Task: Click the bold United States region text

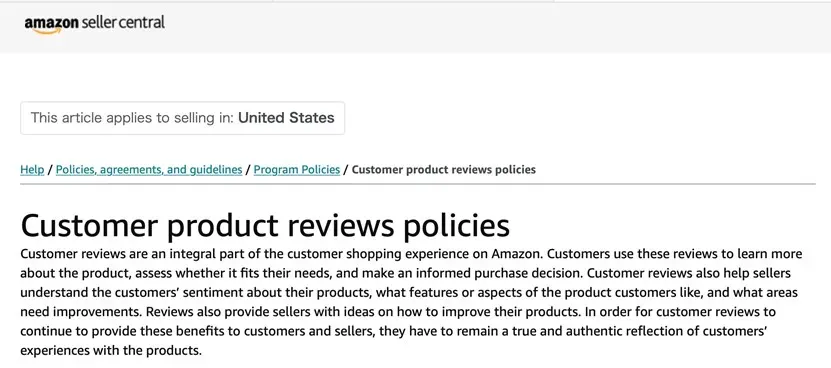Action: (x=286, y=118)
